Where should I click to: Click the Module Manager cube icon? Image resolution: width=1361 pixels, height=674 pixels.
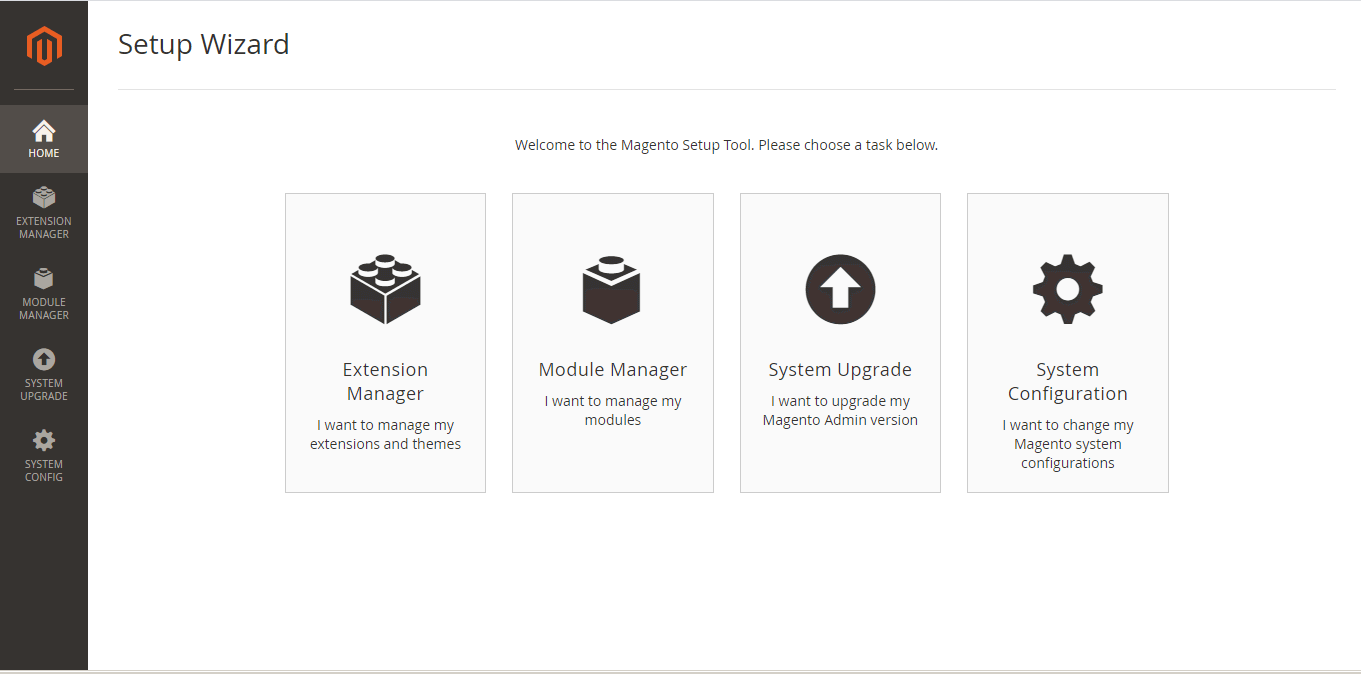[612, 289]
